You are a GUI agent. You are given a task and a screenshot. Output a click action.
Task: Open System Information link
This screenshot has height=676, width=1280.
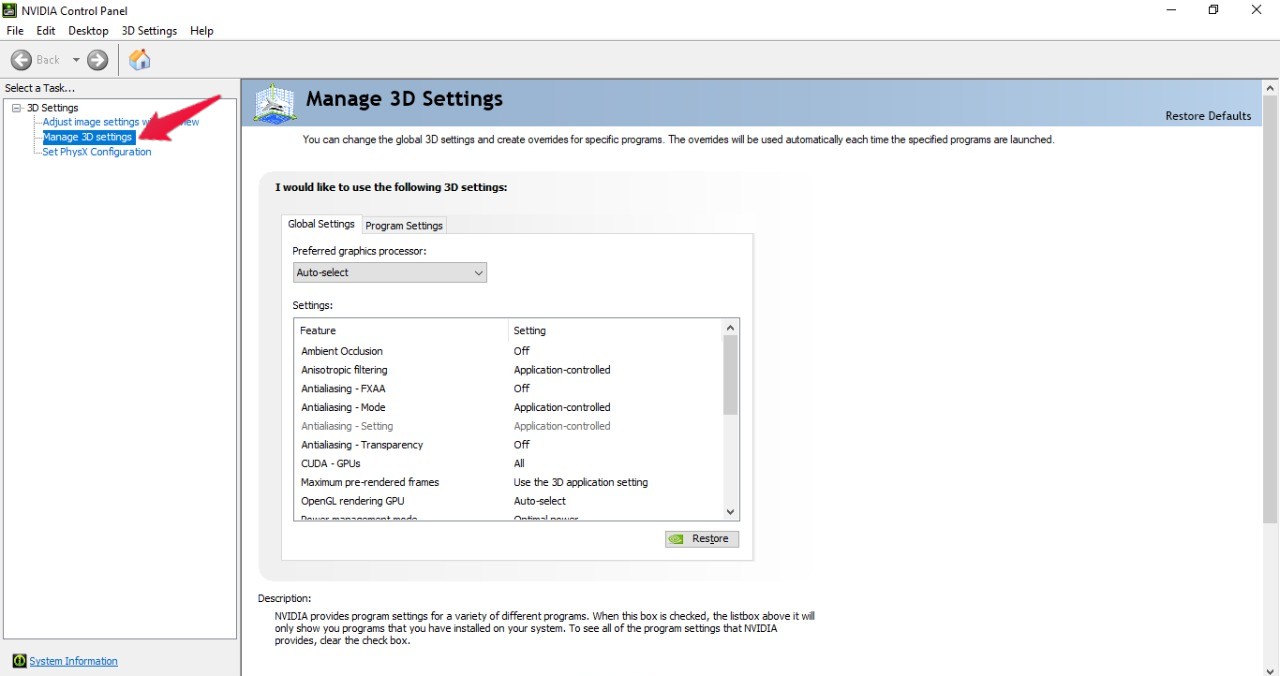(73, 661)
